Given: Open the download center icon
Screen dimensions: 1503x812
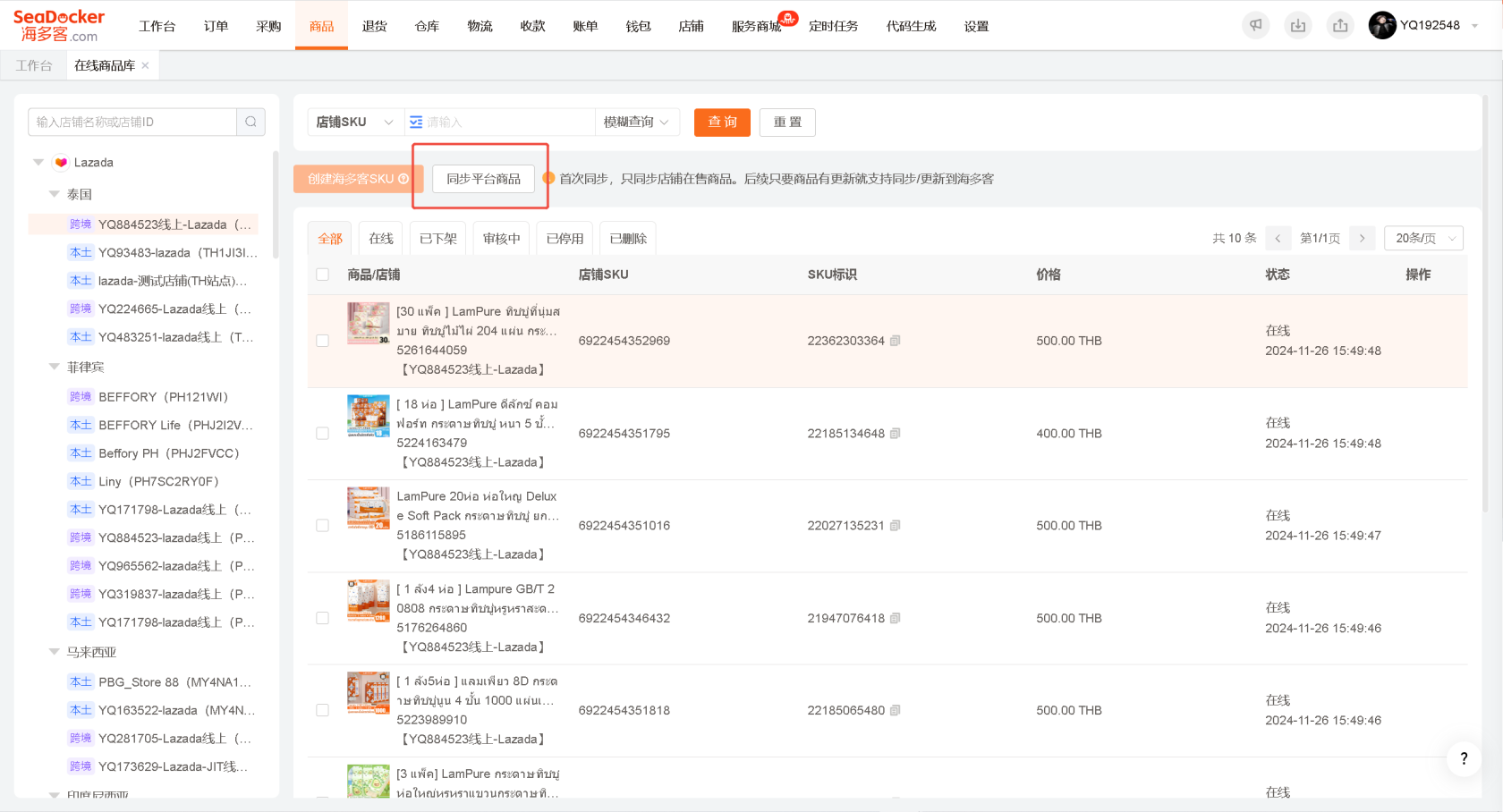Looking at the screenshot, I should (x=1298, y=26).
